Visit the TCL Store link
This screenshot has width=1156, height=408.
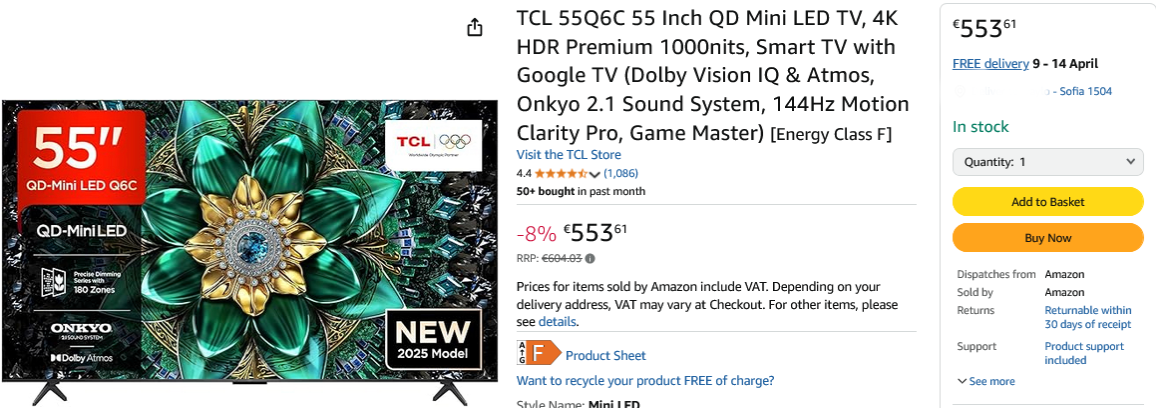coord(568,155)
